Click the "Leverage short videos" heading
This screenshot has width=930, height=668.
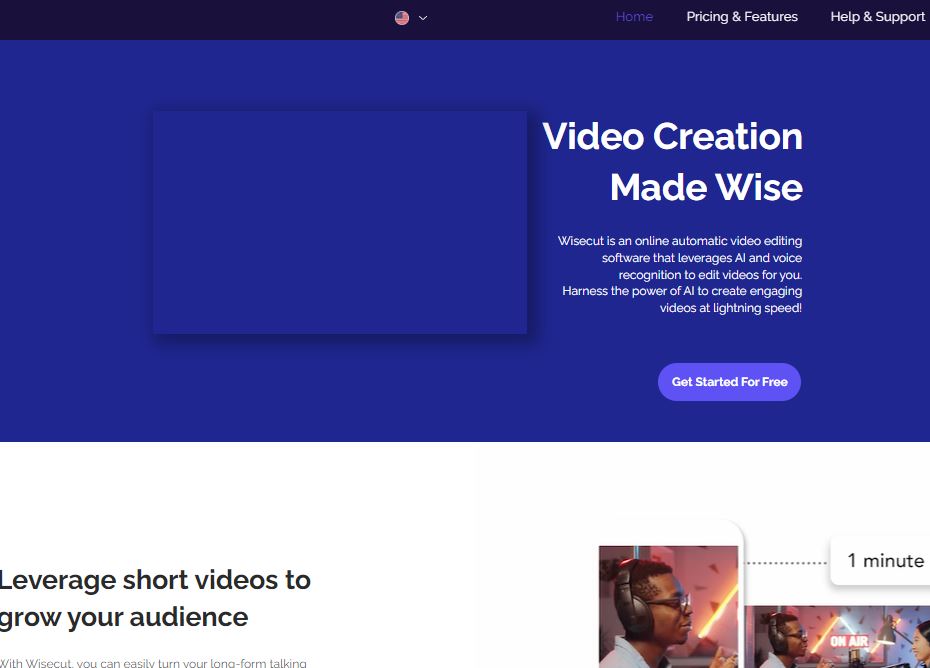click(155, 598)
